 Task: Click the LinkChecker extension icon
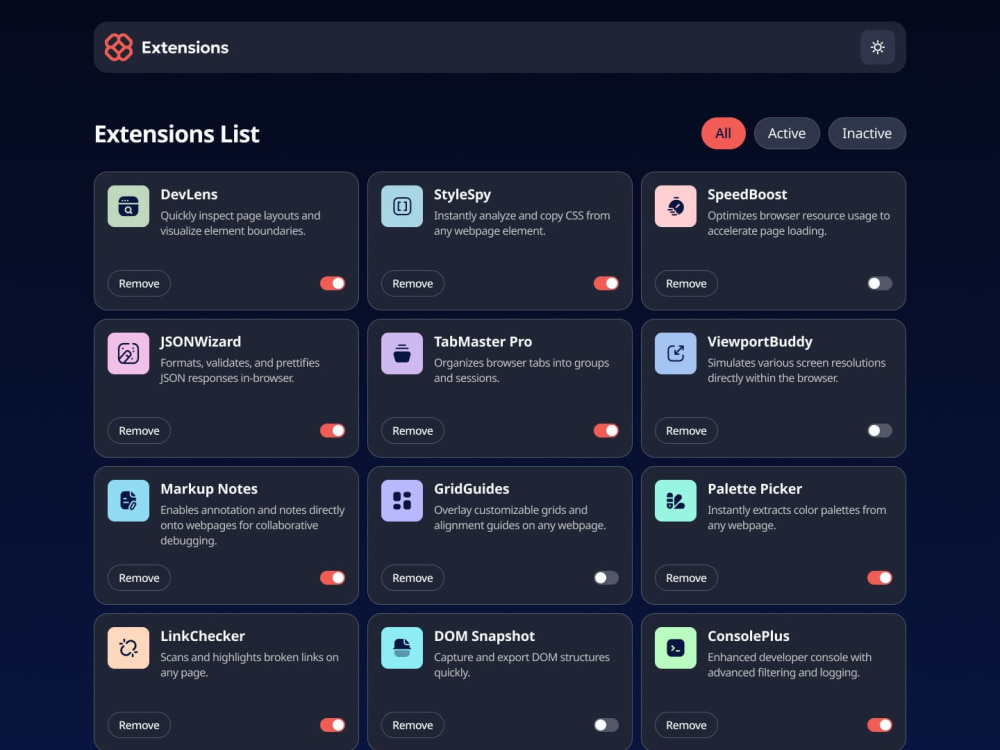pos(128,648)
